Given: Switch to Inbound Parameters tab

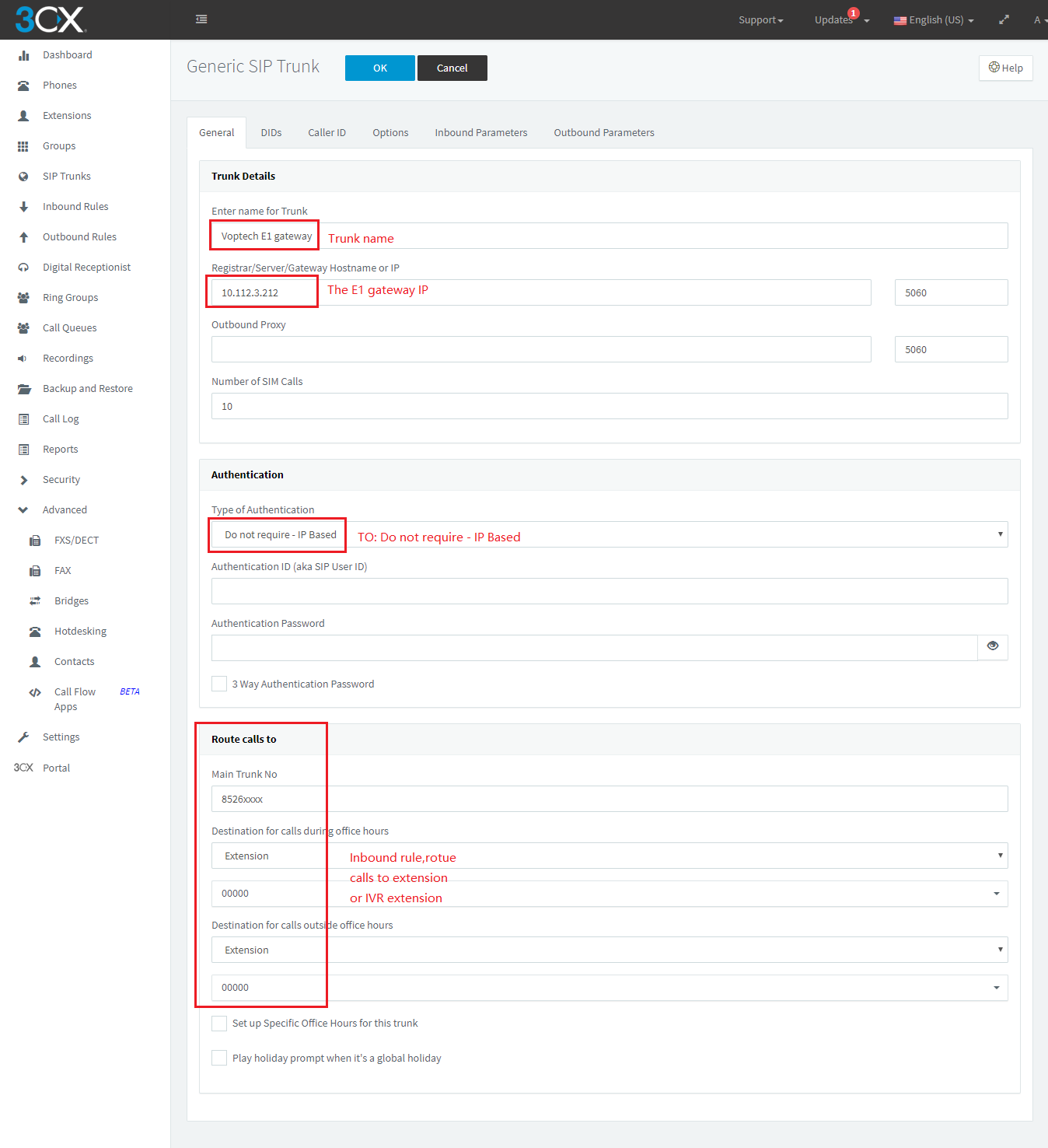Looking at the screenshot, I should pyautogui.click(x=481, y=133).
